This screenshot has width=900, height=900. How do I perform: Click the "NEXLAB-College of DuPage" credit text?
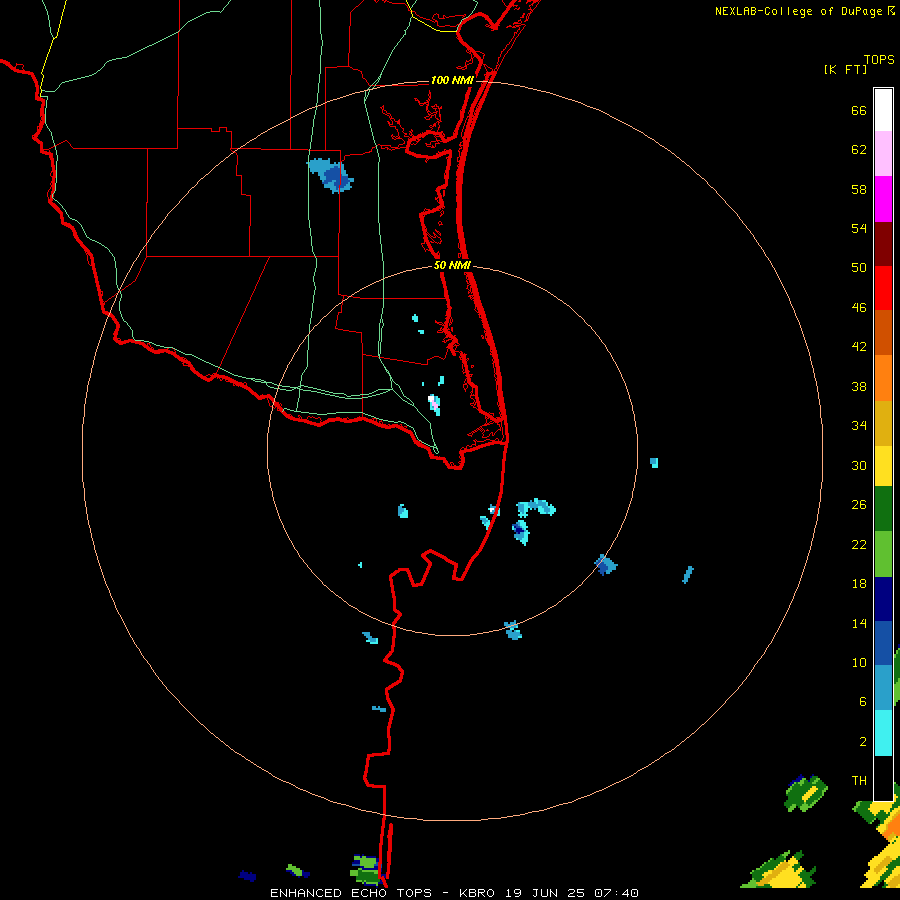[798, 11]
